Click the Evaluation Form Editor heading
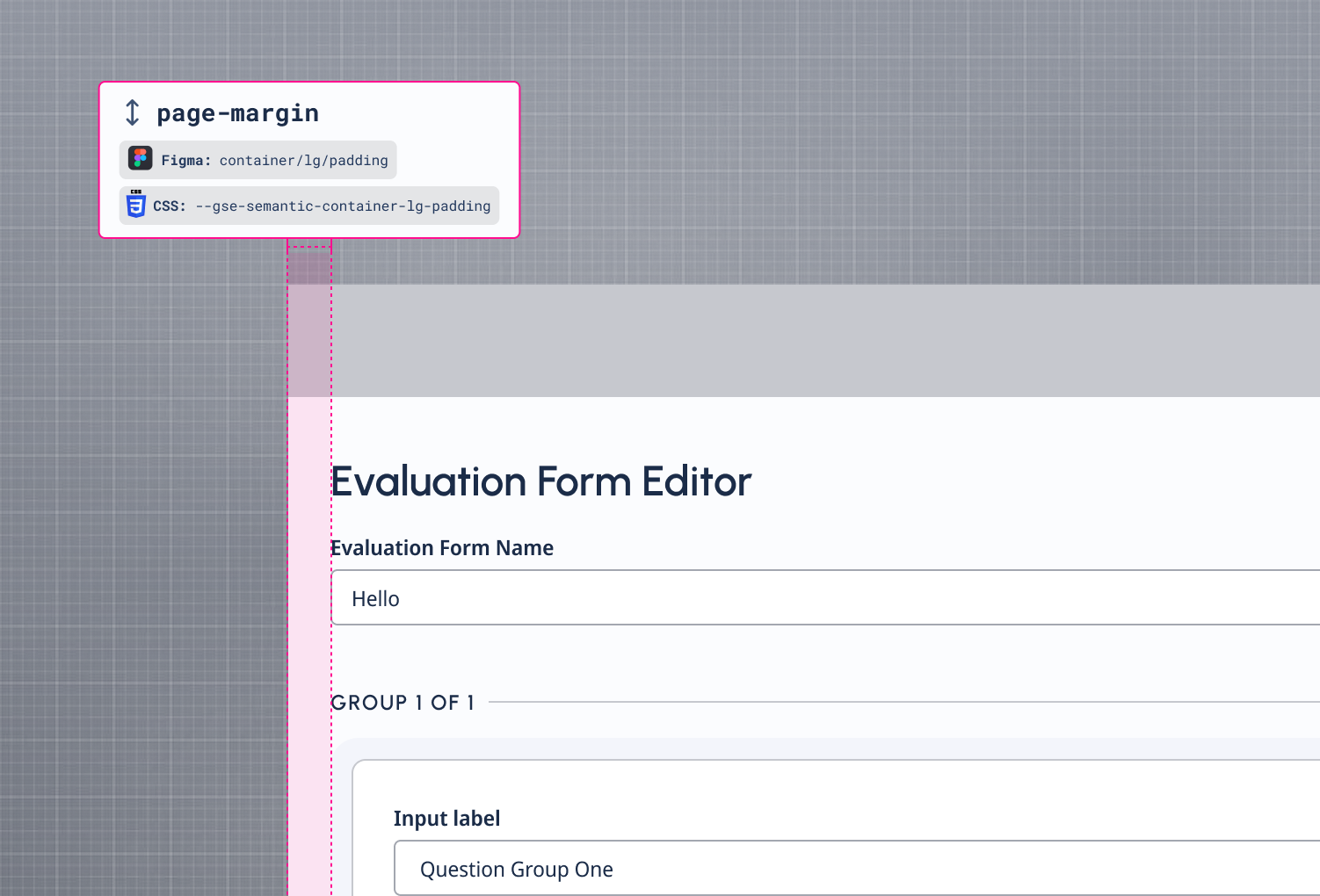 click(x=540, y=481)
